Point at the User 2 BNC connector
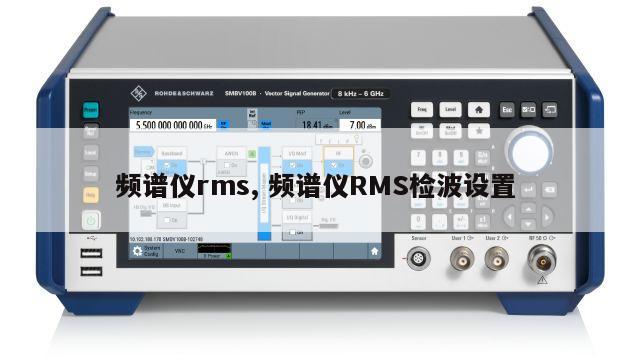Viewport: 640px width, 360px height. pos(496,259)
